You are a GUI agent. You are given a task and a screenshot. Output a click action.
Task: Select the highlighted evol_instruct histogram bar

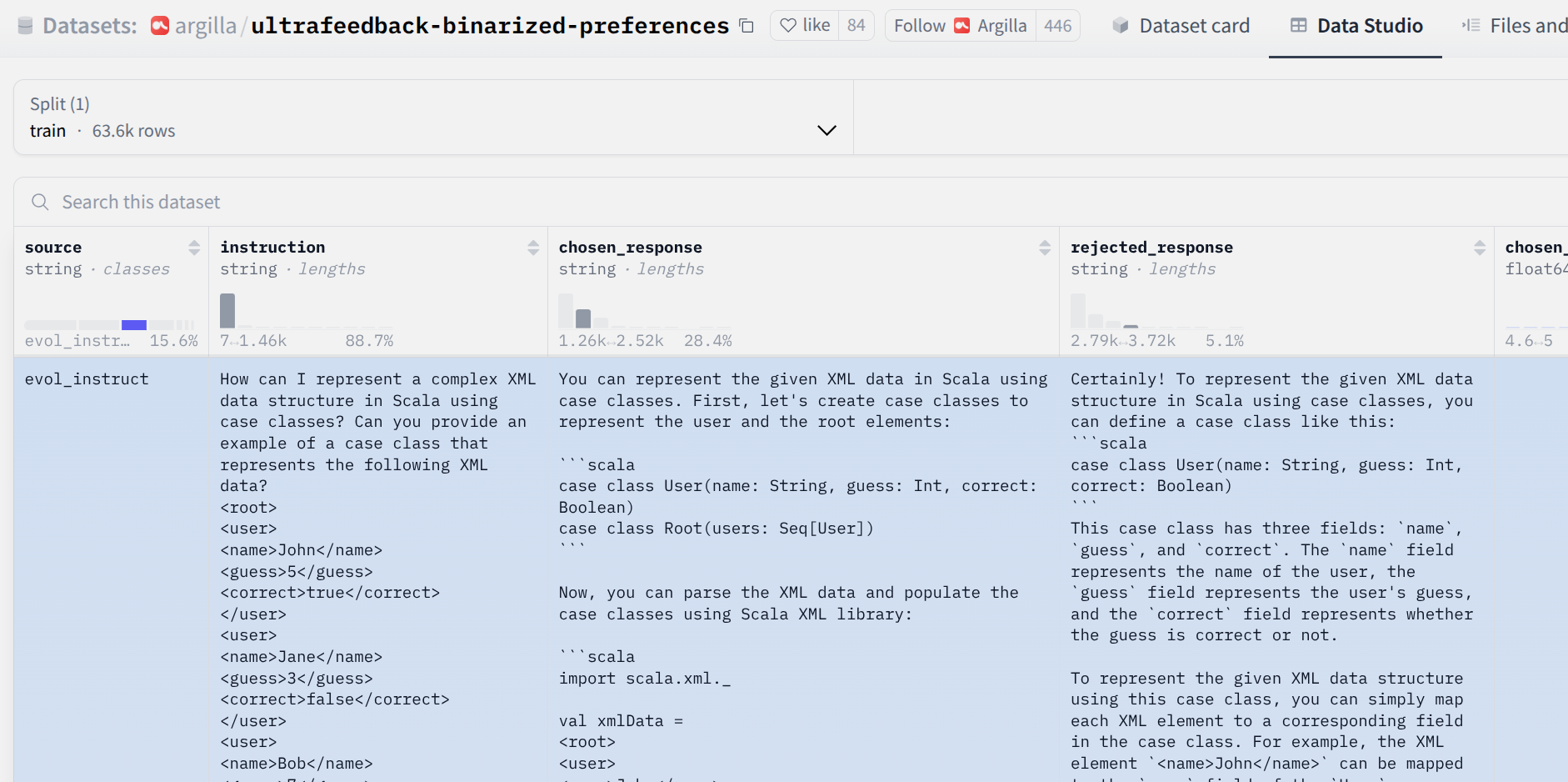pos(133,324)
